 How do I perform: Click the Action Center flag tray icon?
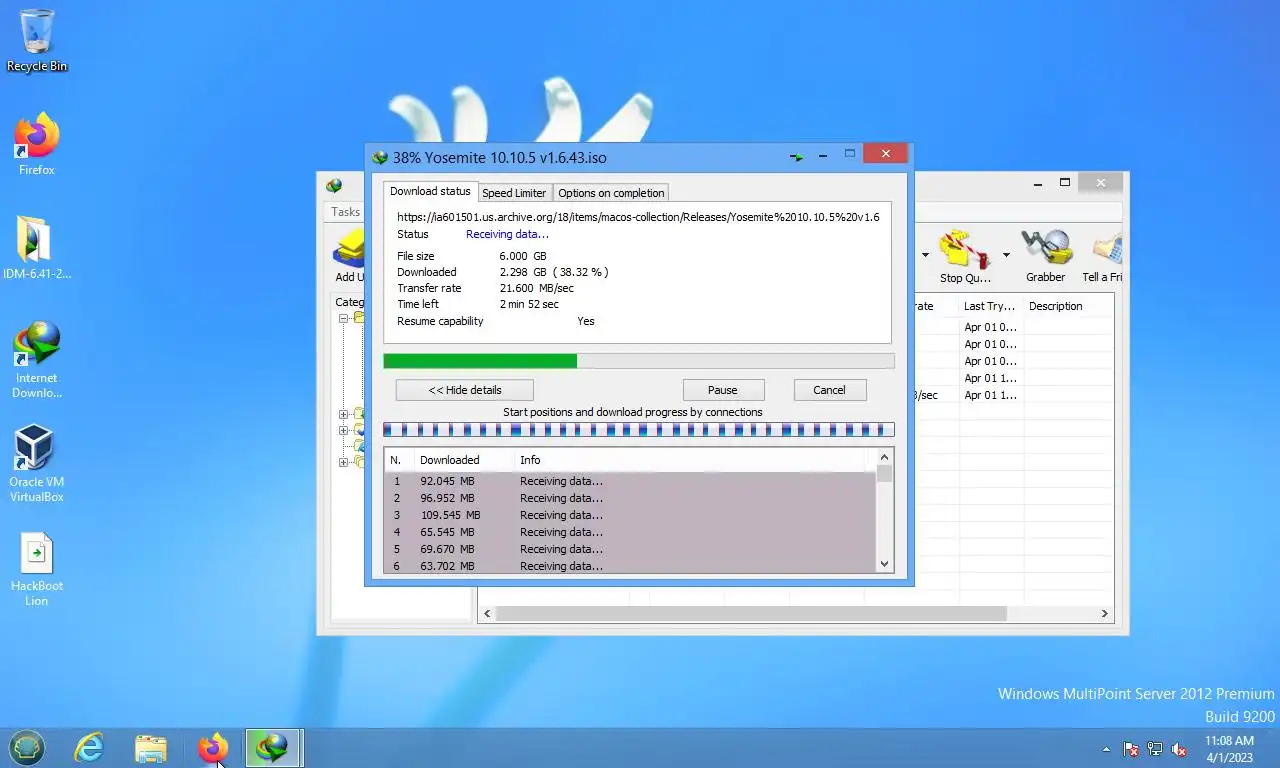point(1131,749)
